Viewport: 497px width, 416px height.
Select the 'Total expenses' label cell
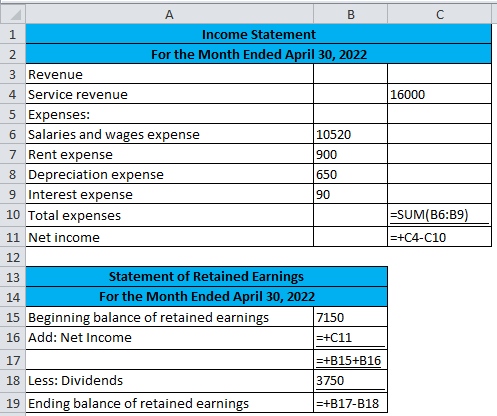point(170,215)
